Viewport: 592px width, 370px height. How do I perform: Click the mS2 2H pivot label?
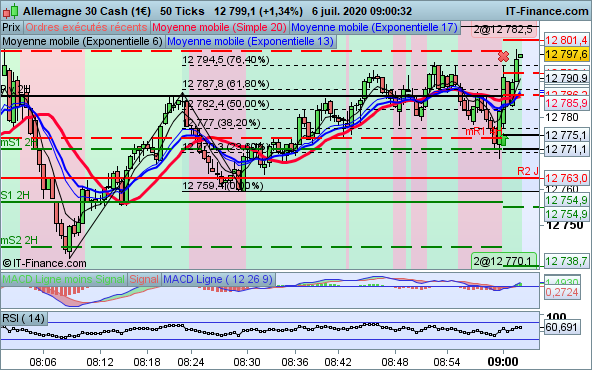coord(19,240)
